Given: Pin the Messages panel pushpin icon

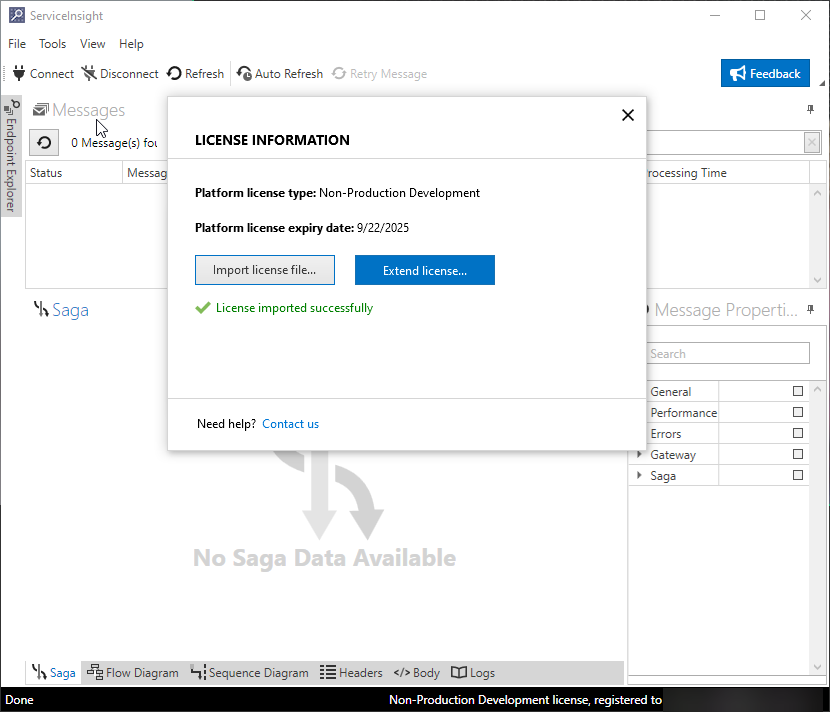Looking at the screenshot, I should [811, 110].
